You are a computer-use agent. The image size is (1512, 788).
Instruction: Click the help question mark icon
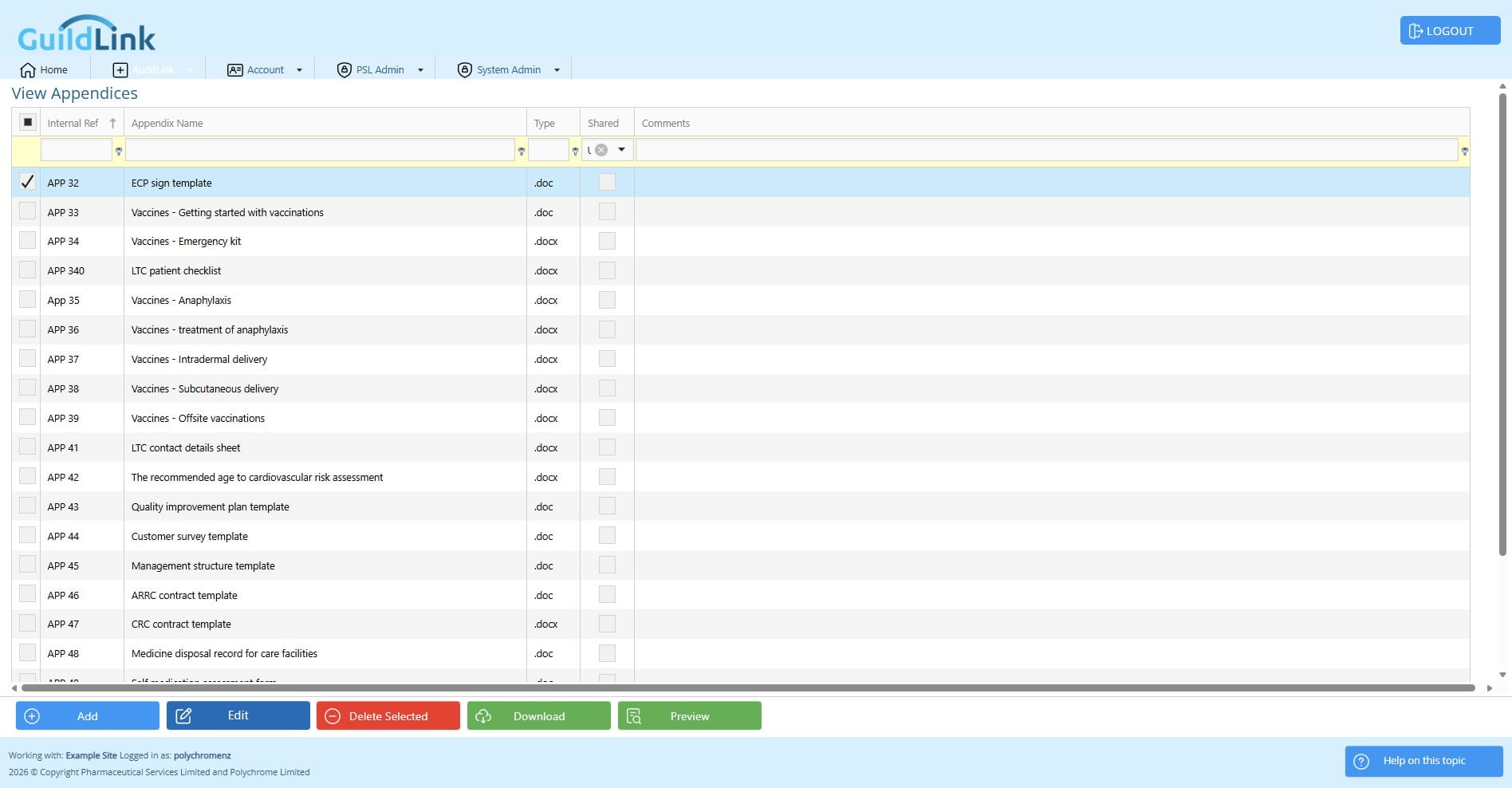(1361, 761)
